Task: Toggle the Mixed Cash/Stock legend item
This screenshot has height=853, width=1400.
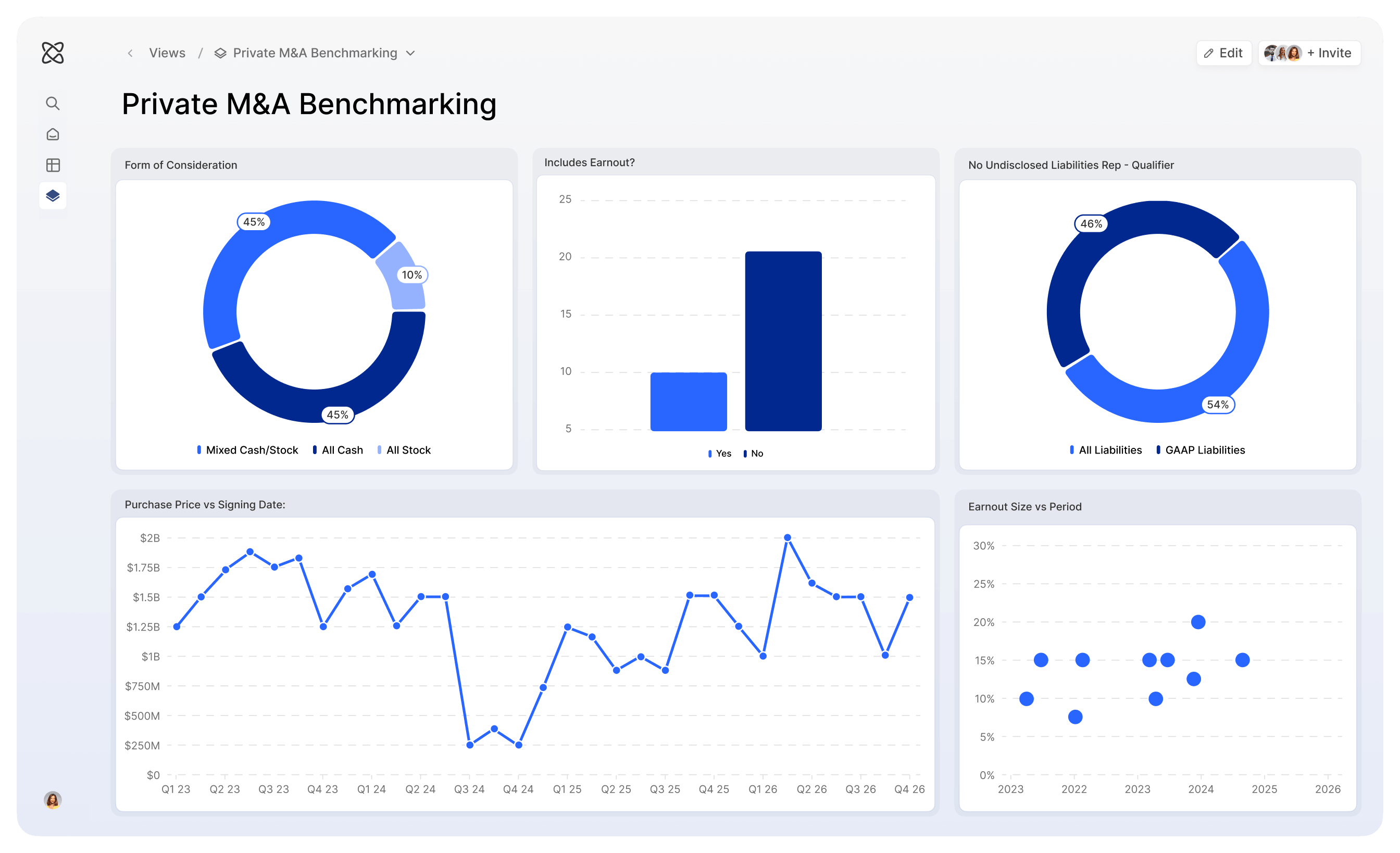Action: [247, 450]
